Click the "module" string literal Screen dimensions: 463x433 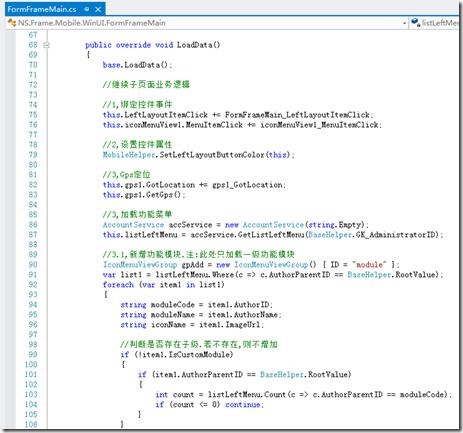point(369,265)
